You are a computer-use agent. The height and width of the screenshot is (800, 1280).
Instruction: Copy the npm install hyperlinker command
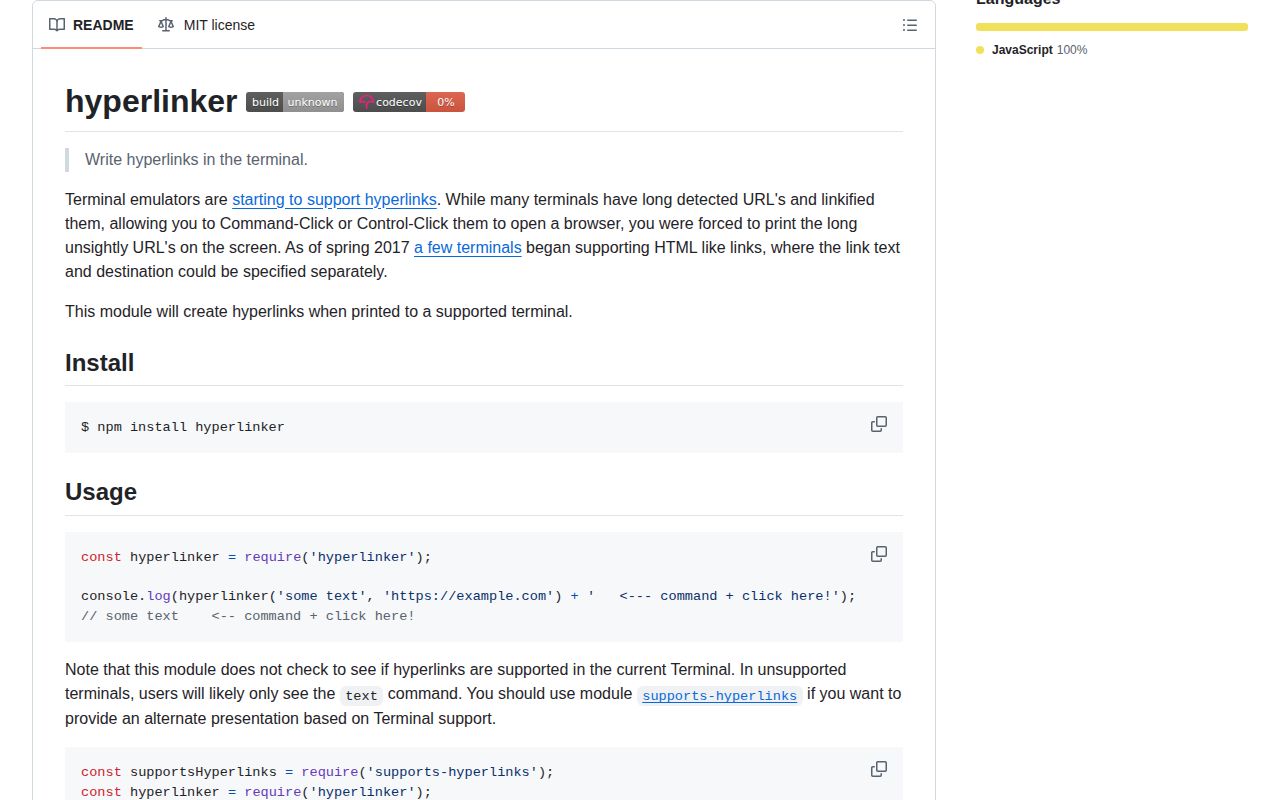tap(879, 424)
